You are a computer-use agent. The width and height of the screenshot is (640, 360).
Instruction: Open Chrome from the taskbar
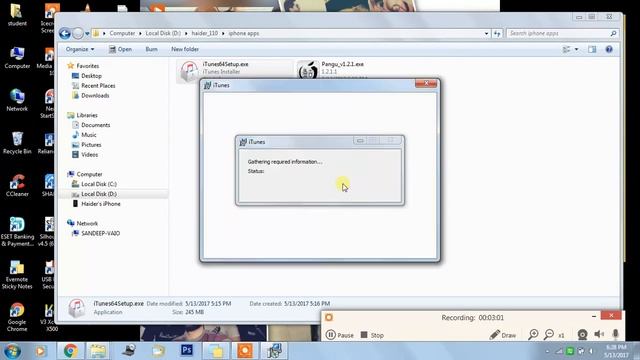point(70,351)
